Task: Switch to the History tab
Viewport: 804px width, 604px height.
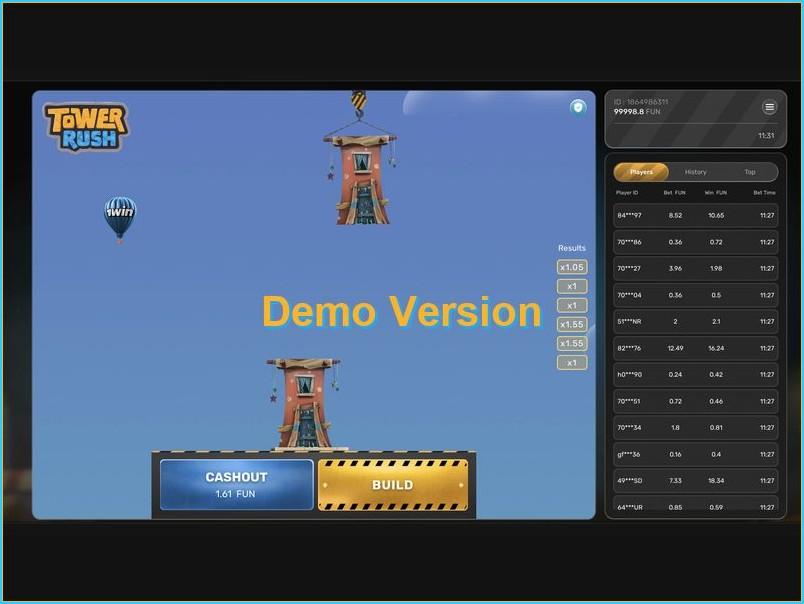Action: [x=695, y=172]
